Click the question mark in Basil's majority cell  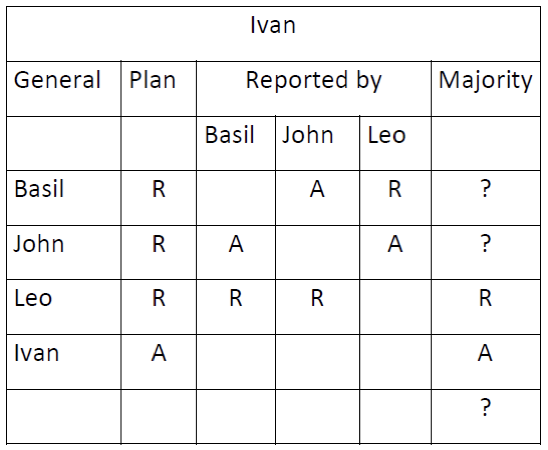(x=485, y=189)
